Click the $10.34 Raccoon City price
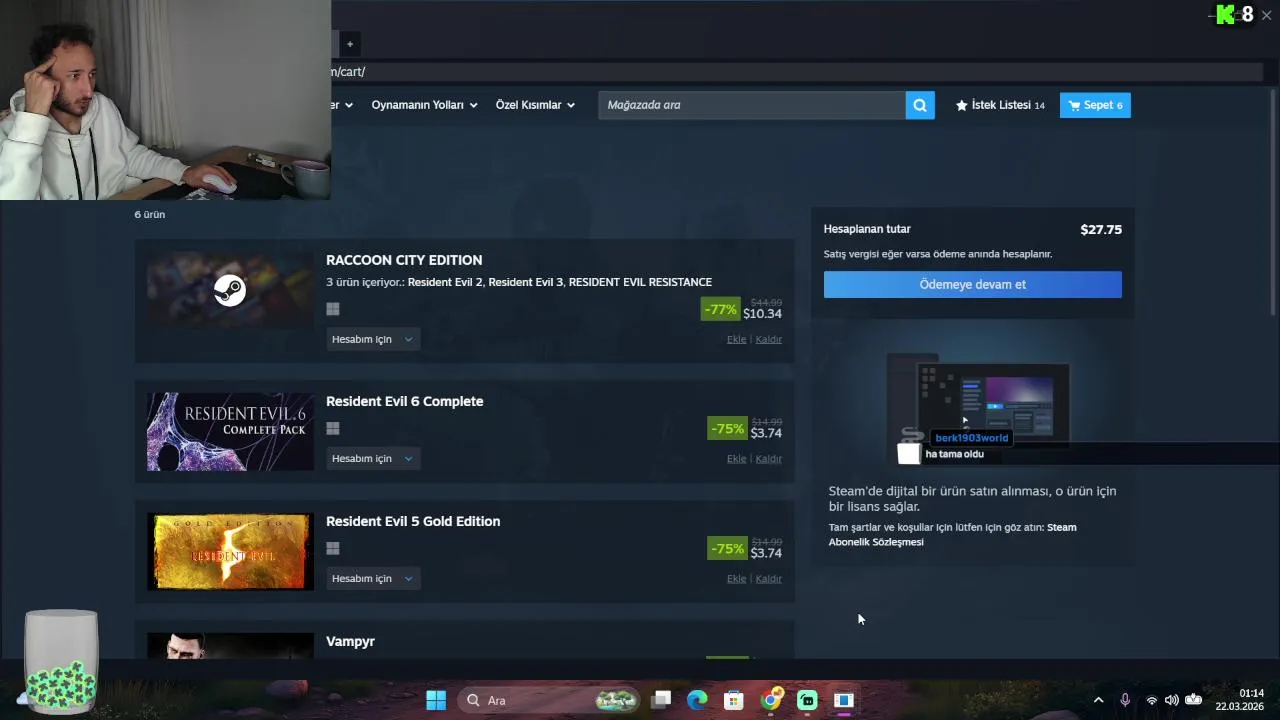This screenshot has height=720, width=1280. 762,314
